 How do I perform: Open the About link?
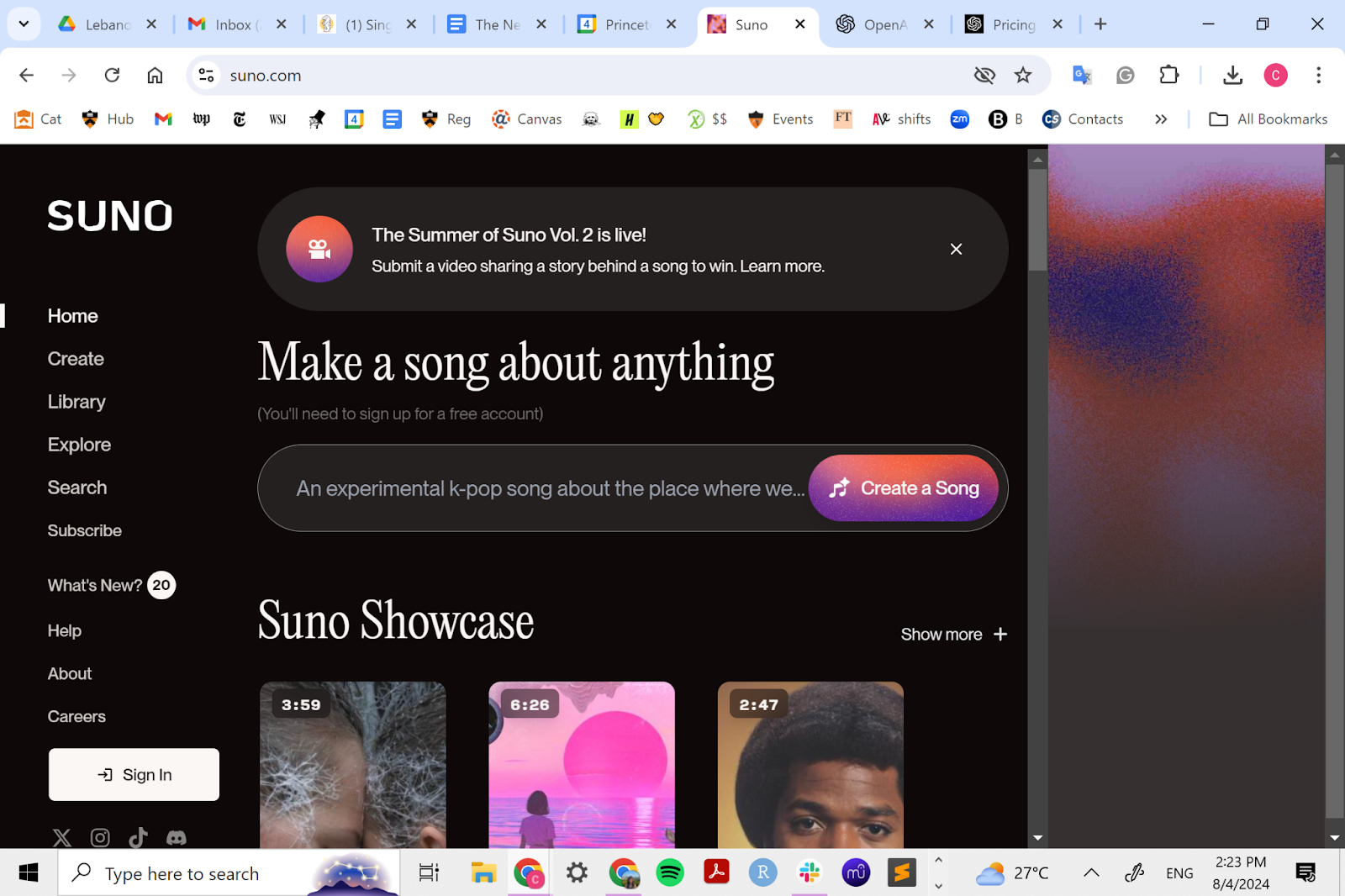click(70, 673)
